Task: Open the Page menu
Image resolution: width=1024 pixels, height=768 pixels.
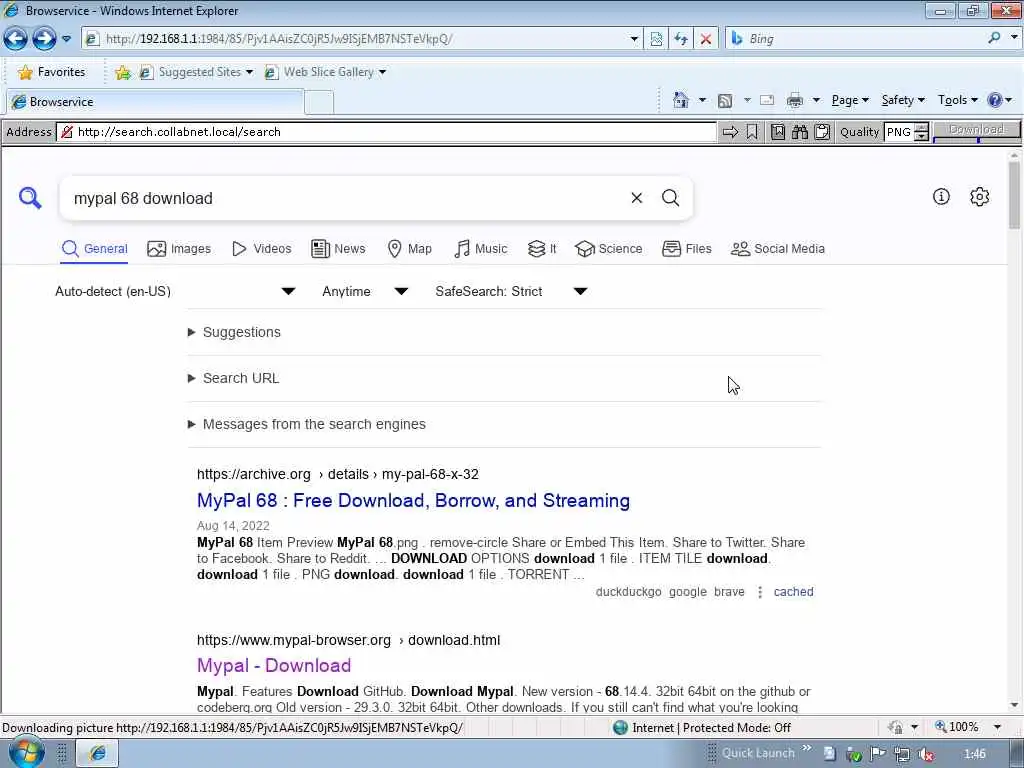Action: [850, 100]
